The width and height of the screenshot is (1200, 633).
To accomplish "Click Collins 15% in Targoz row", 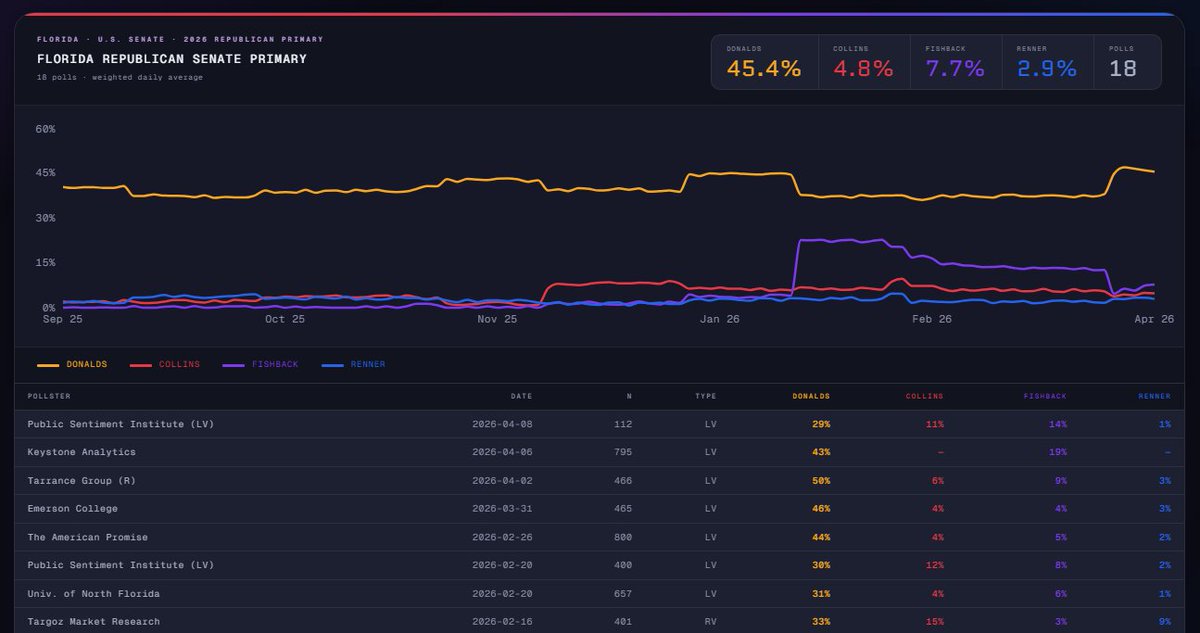I will pos(934,621).
